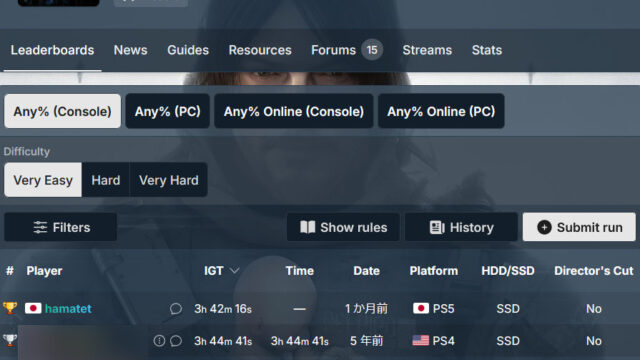Open hamatet's player profile
This screenshot has height=360, width=640.
[68, 309]
